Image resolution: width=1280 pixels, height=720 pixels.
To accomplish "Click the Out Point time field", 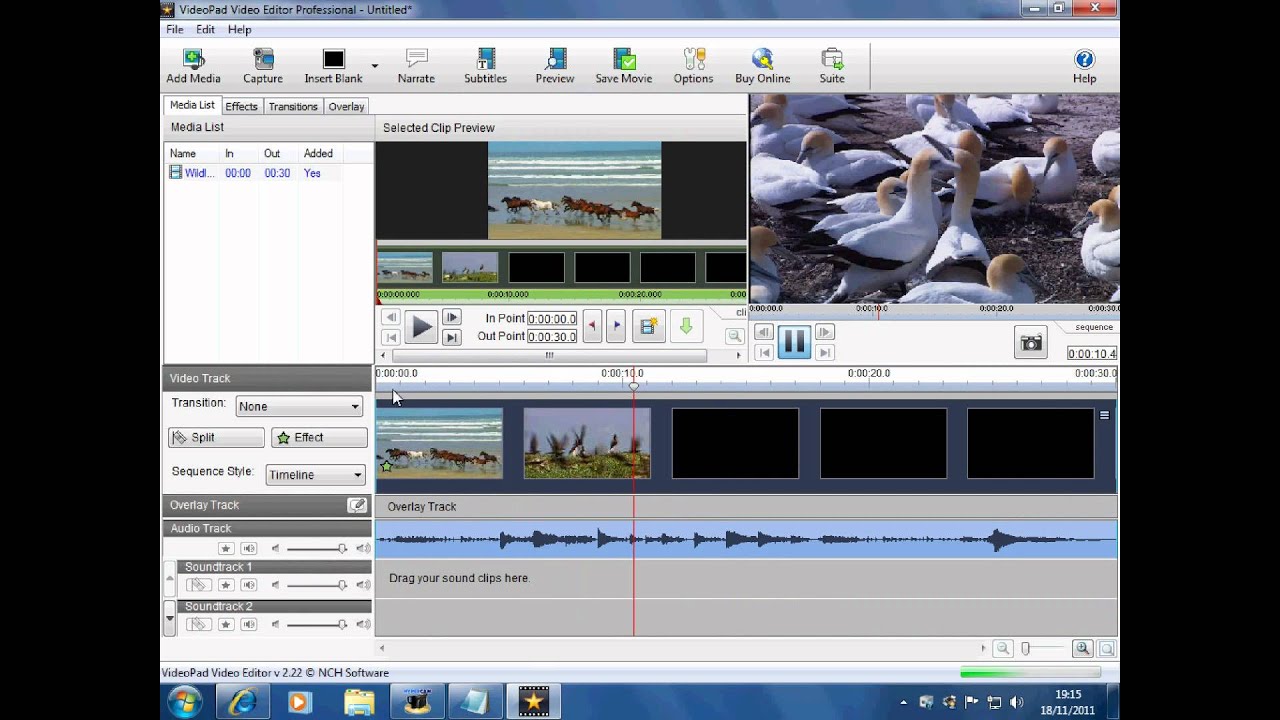I will coord(552,337).
